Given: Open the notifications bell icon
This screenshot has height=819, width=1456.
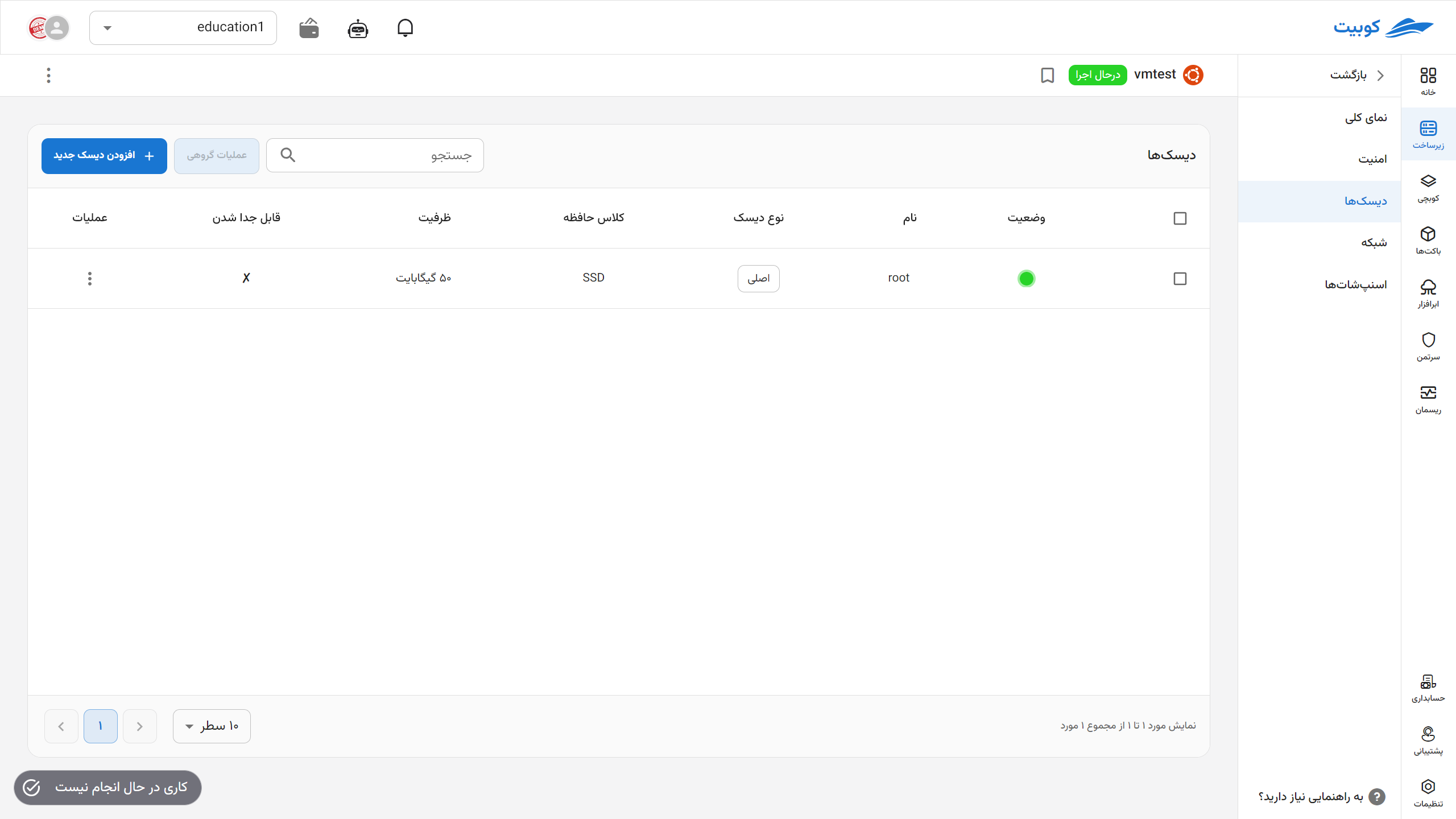Looking at the screenshot, I should 405,27.
